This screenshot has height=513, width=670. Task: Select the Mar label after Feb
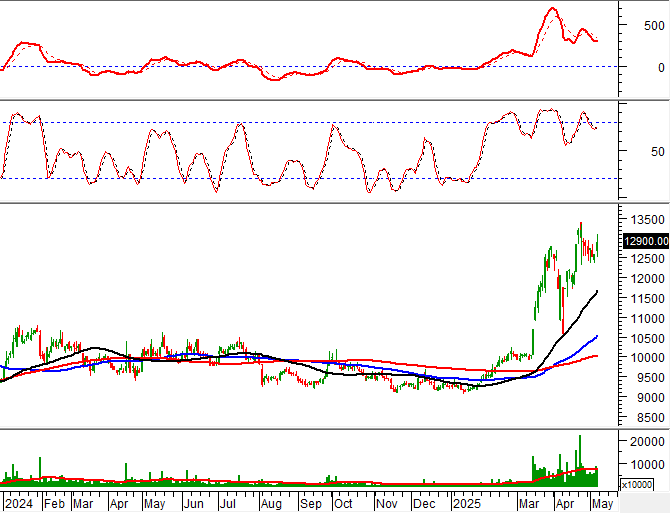point(83,504)
